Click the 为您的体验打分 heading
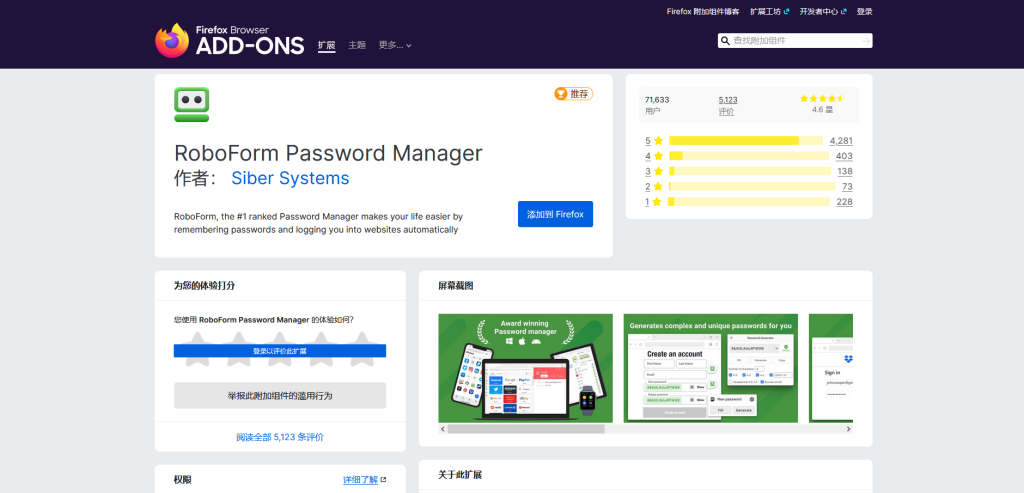1024x493 pixels. coord(204,286)
